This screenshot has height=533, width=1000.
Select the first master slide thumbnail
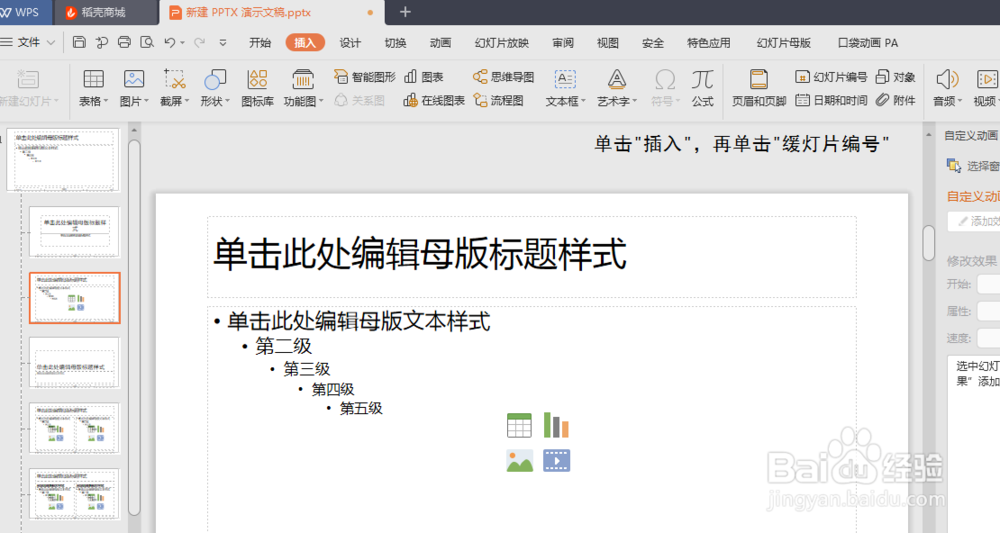pos(63,160)
